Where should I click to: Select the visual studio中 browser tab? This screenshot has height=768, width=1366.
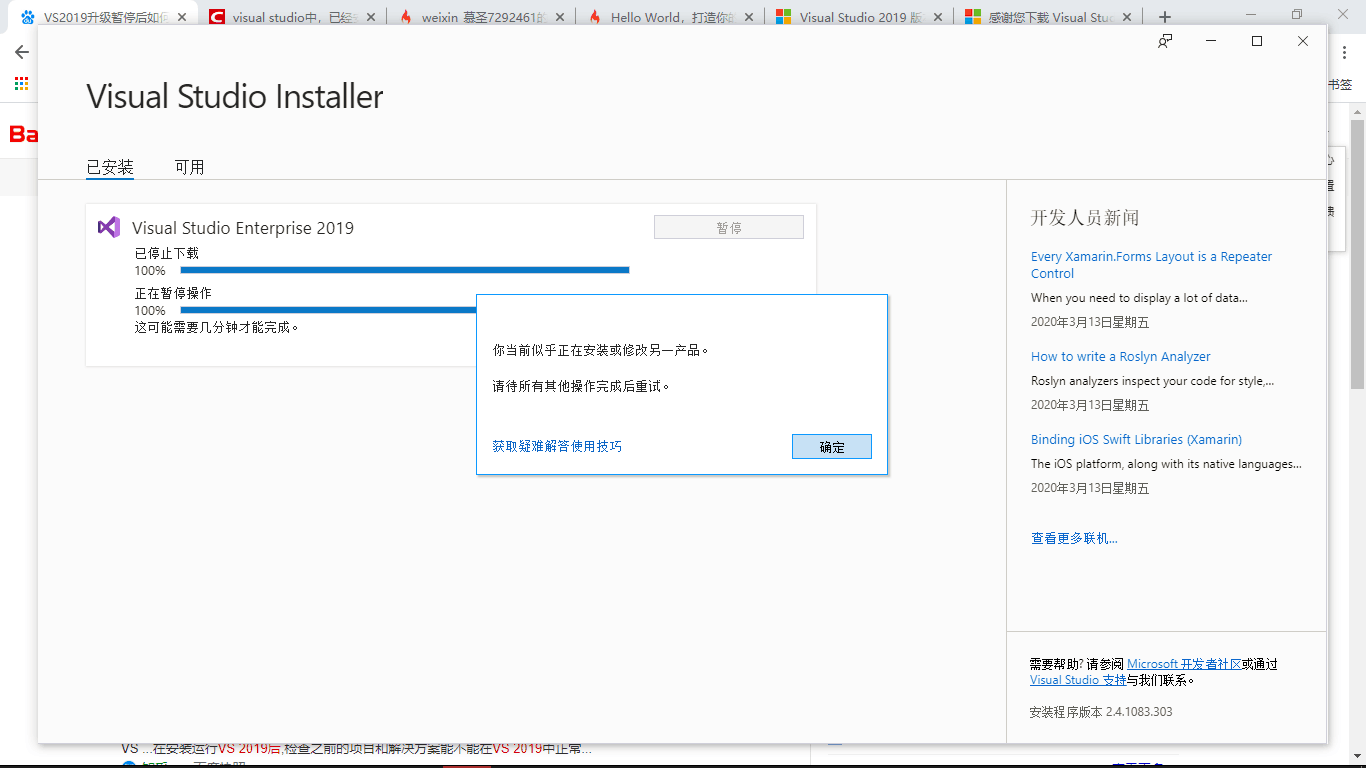(x=291, y=17)
